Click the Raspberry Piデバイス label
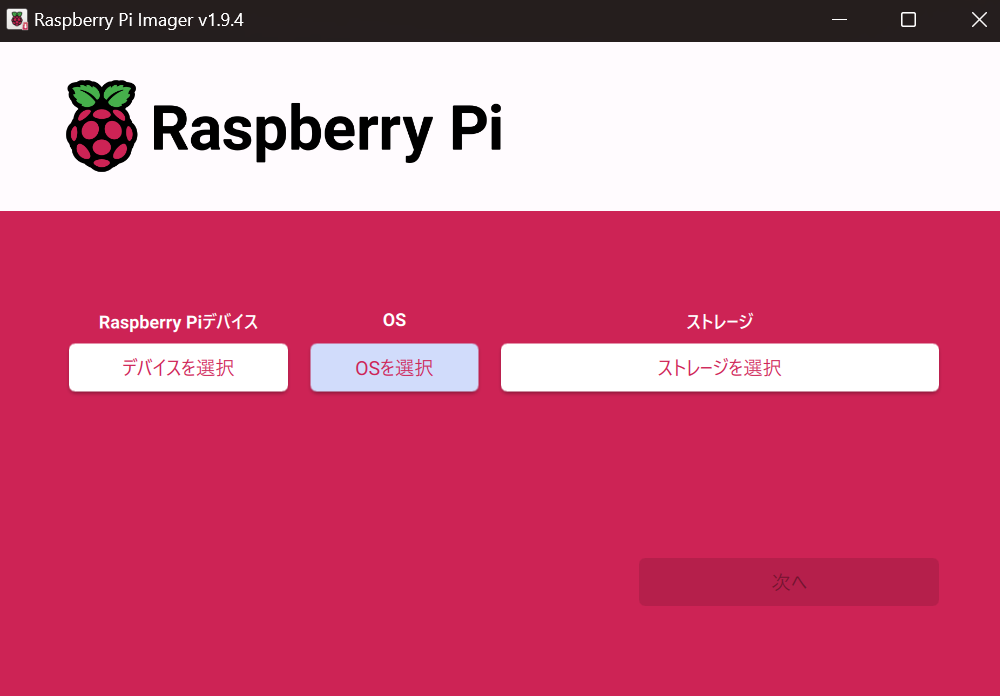 [178, 322]
